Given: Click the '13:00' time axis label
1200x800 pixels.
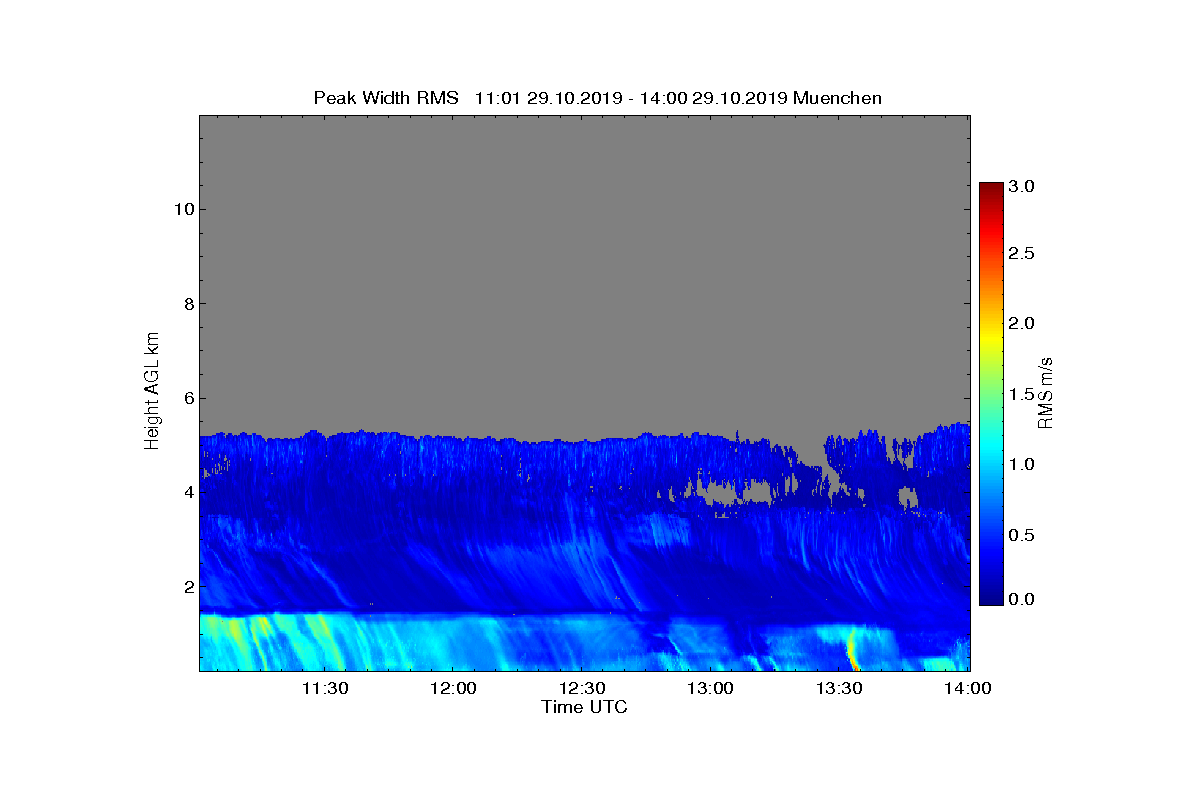Looking at the screenshot, I should click(x=712, y=689).
